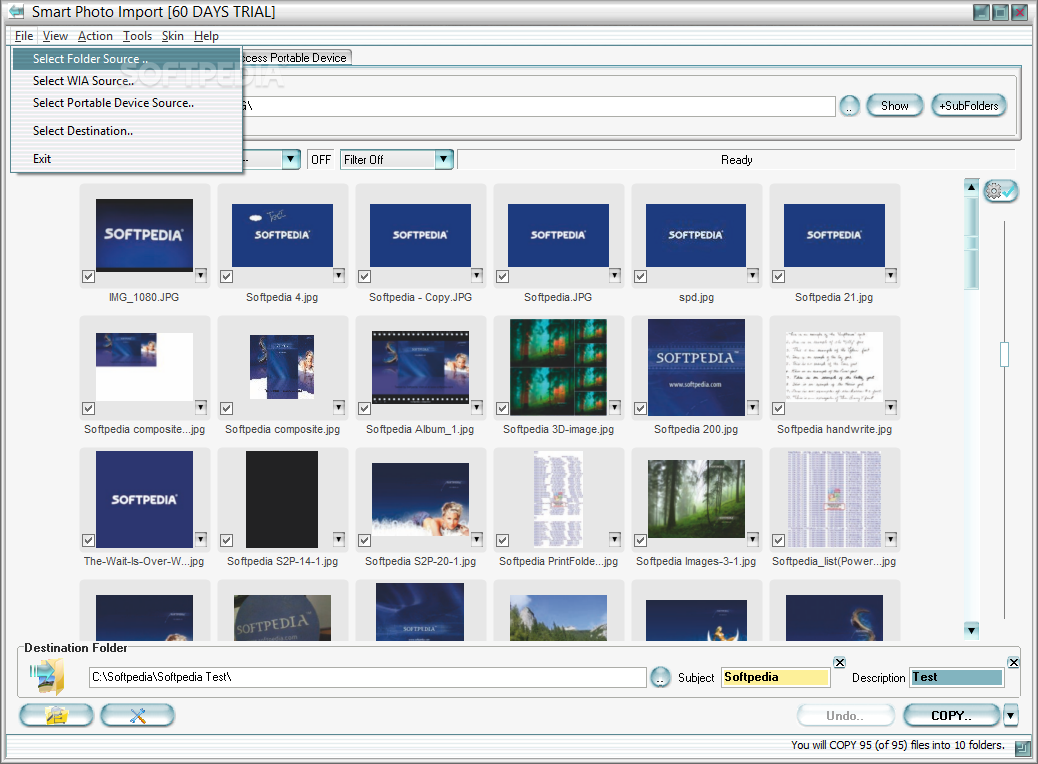The image size is (1038, 764).
Task: Choose Select Portable Device Source entry
Action: point(126,103)
